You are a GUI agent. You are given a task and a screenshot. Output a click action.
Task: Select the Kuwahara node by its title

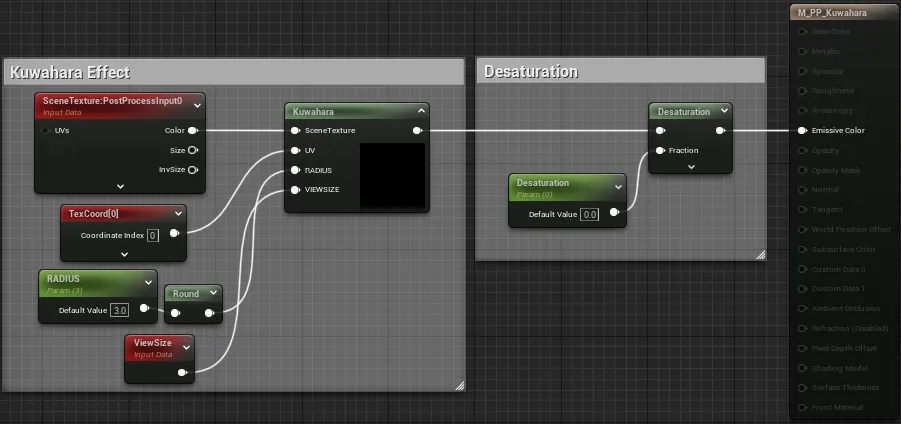(313, 111)
